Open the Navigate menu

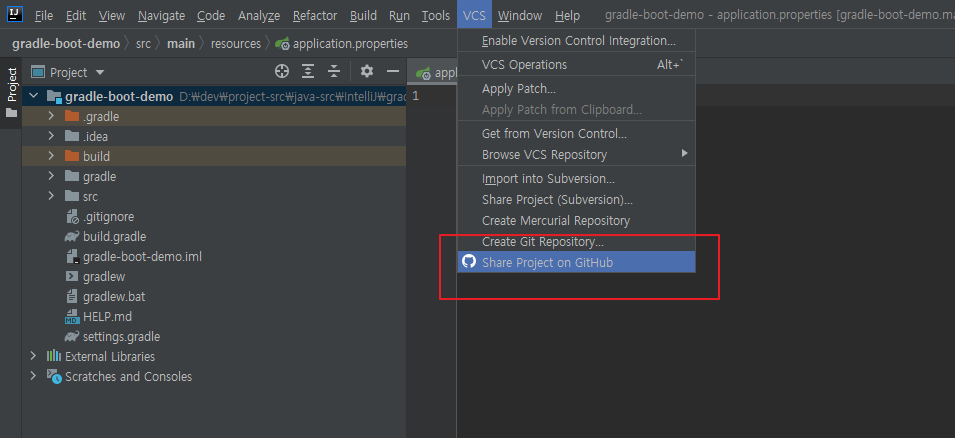pyautogui.click(x=161, y=16)
